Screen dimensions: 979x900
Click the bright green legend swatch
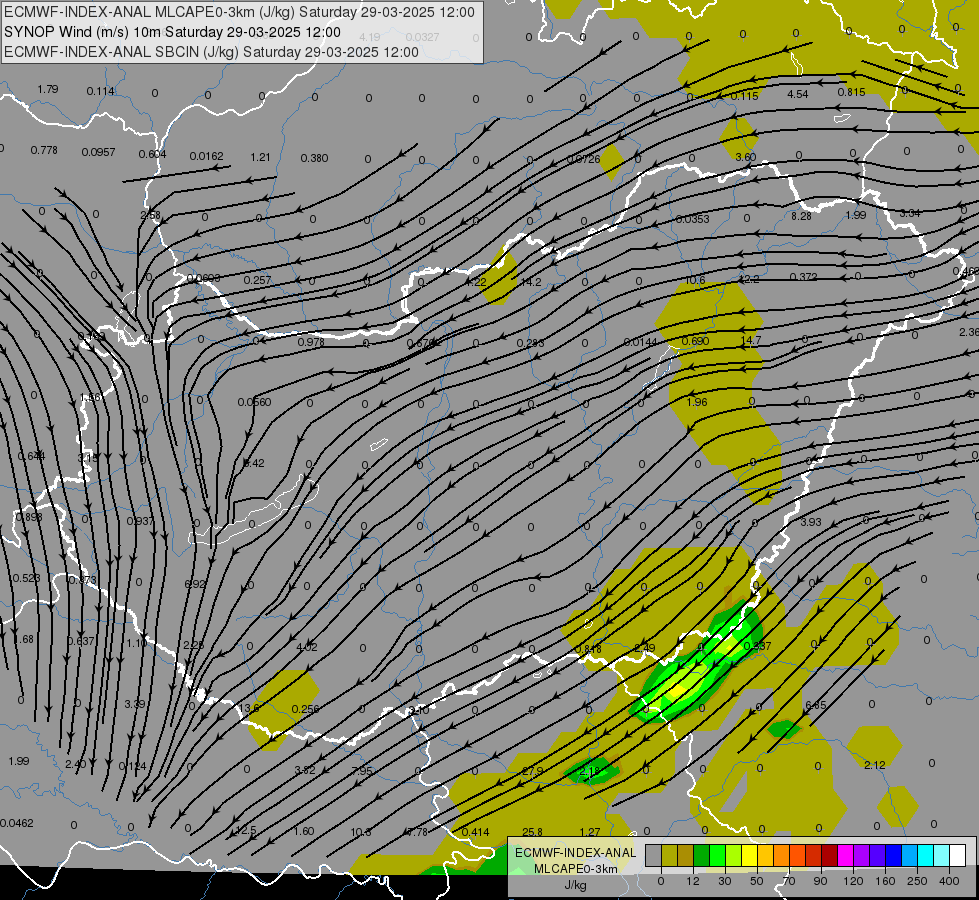coord(717,855)
